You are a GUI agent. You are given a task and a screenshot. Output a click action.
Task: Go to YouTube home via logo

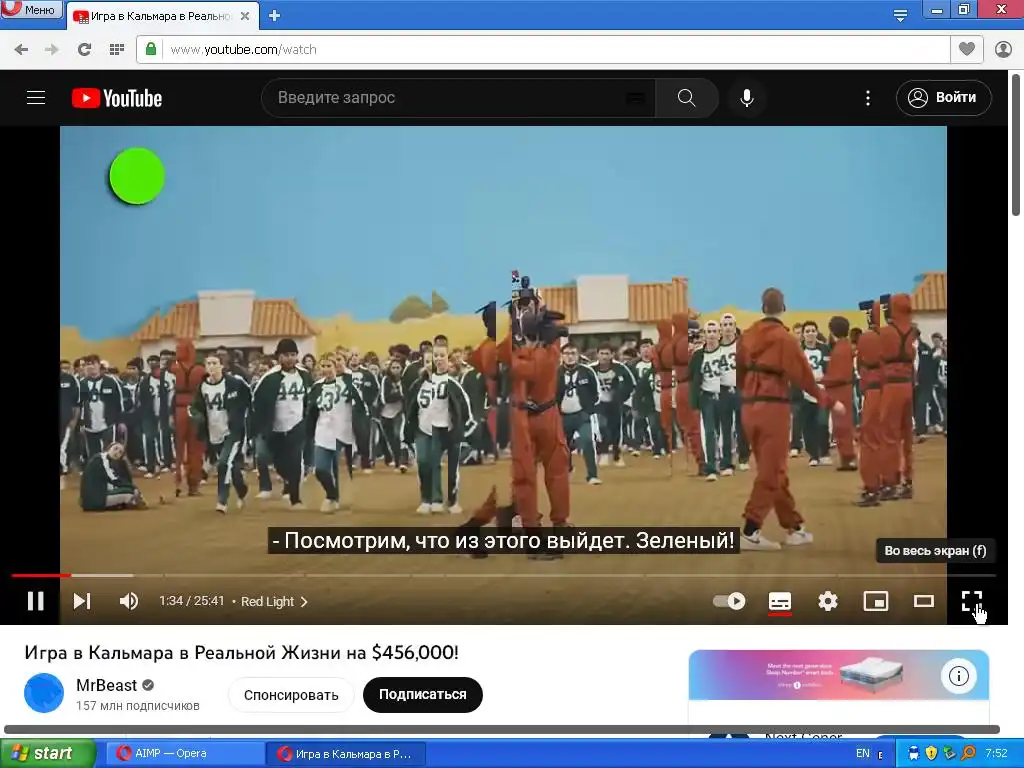pos(117,98)
